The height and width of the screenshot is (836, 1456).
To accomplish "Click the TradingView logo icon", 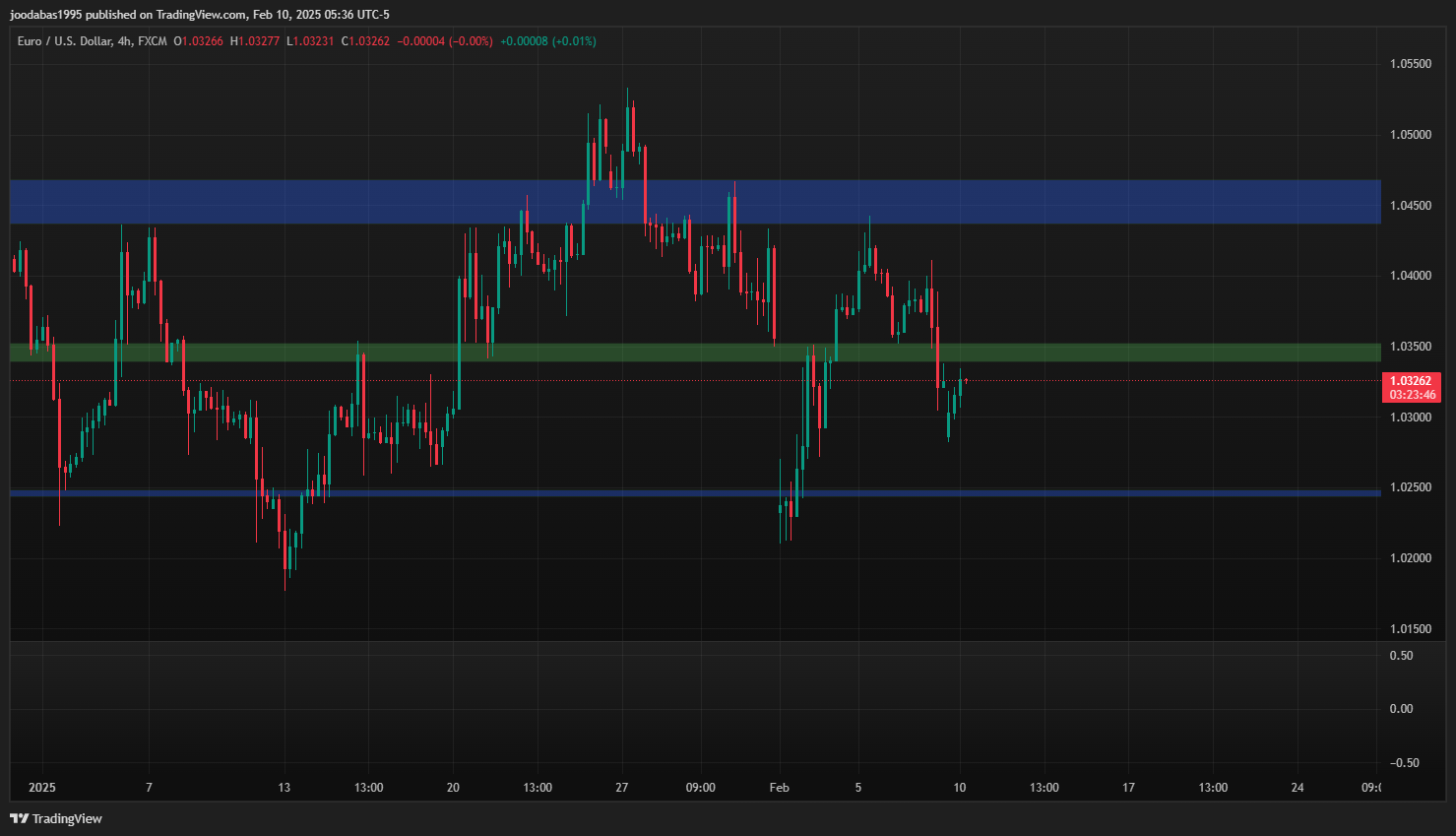I will click(x=19, y=818).
